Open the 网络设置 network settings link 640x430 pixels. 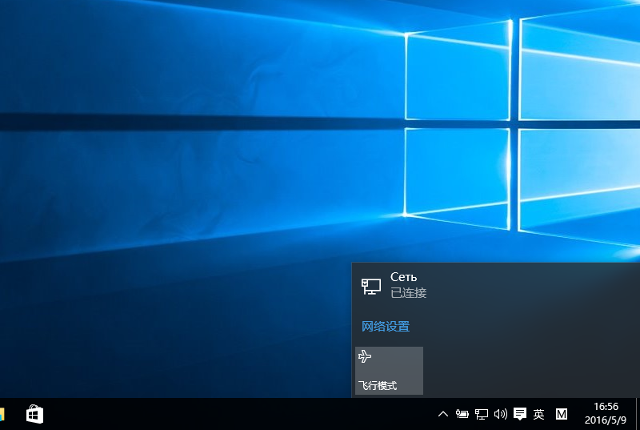click(385, 326)
